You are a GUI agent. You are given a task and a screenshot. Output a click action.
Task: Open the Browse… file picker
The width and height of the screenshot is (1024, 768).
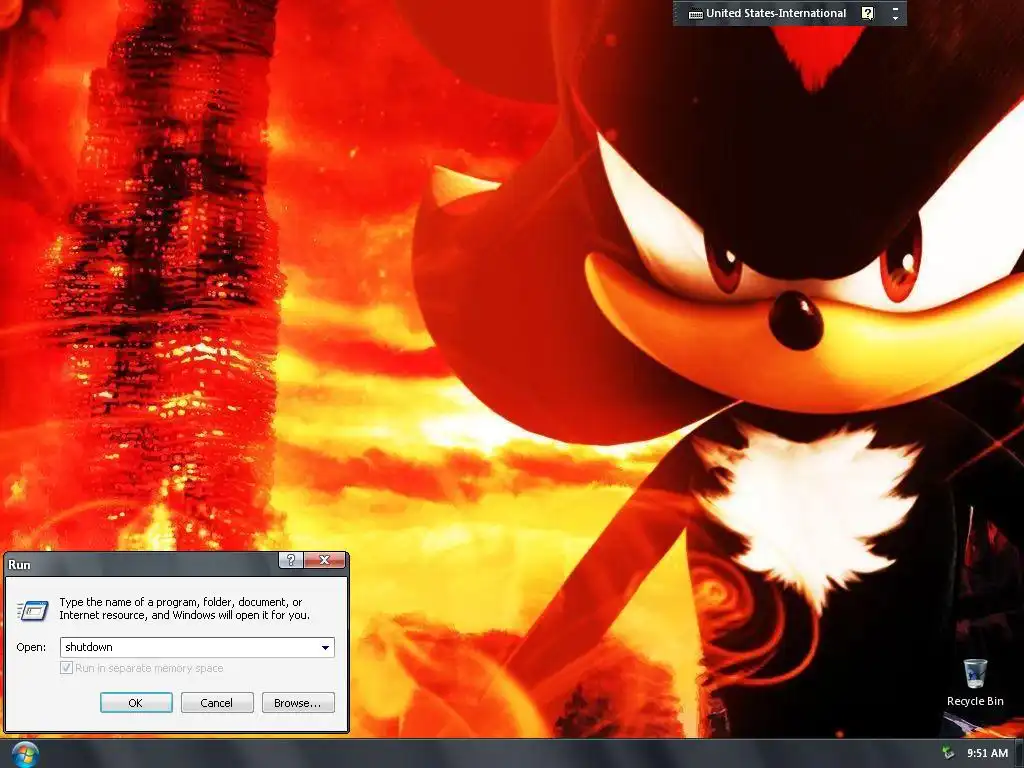pyautogui.click(x=298, y=703)
